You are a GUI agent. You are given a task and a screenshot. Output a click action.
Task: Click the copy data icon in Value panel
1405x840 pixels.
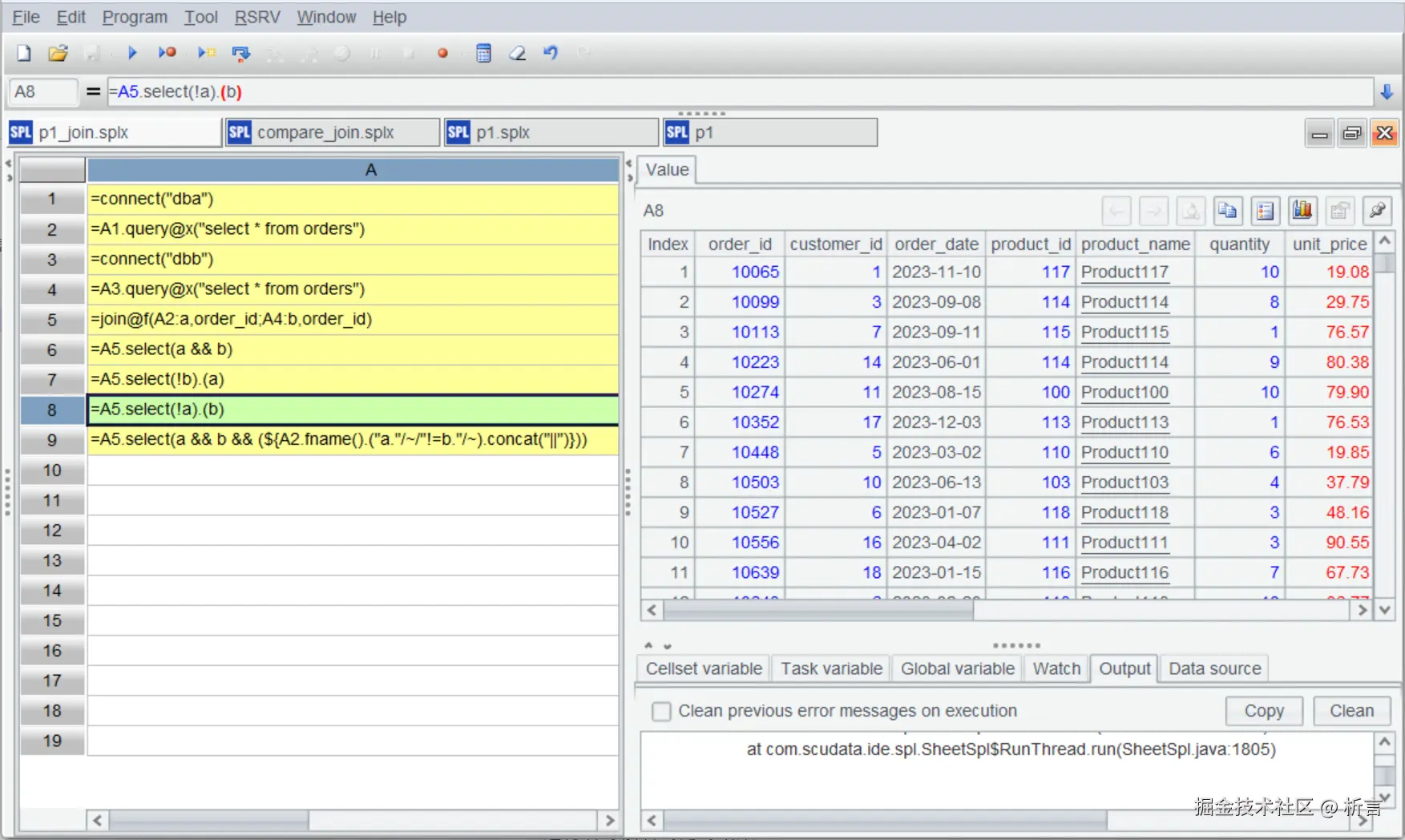[1227, 211]
